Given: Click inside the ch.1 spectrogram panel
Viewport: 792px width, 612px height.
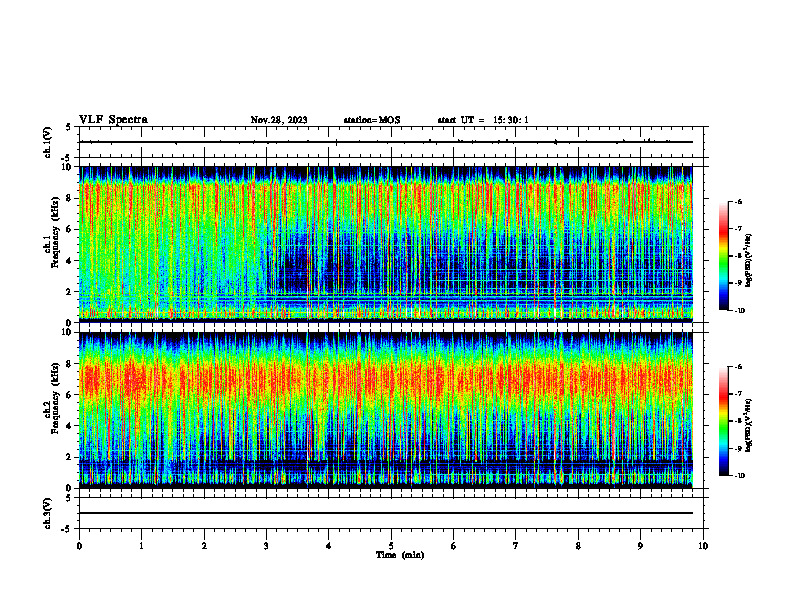Looking at the screenshot, I should click(386, 244).
